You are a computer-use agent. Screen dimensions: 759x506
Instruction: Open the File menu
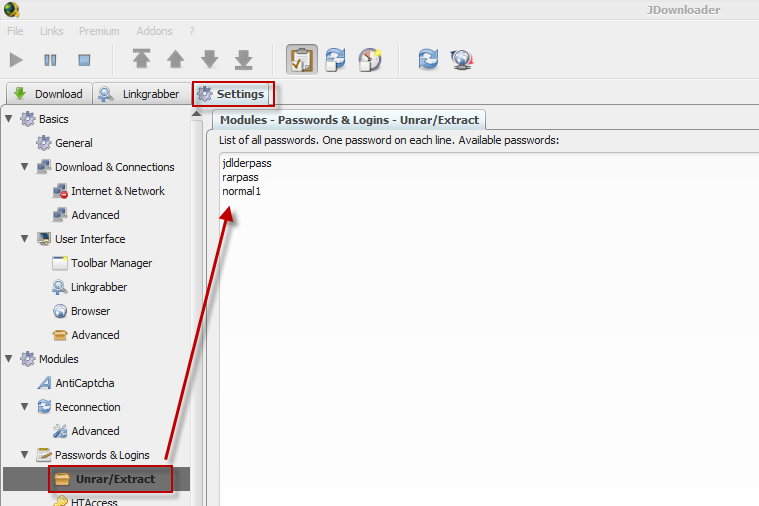tap(15, 31)
